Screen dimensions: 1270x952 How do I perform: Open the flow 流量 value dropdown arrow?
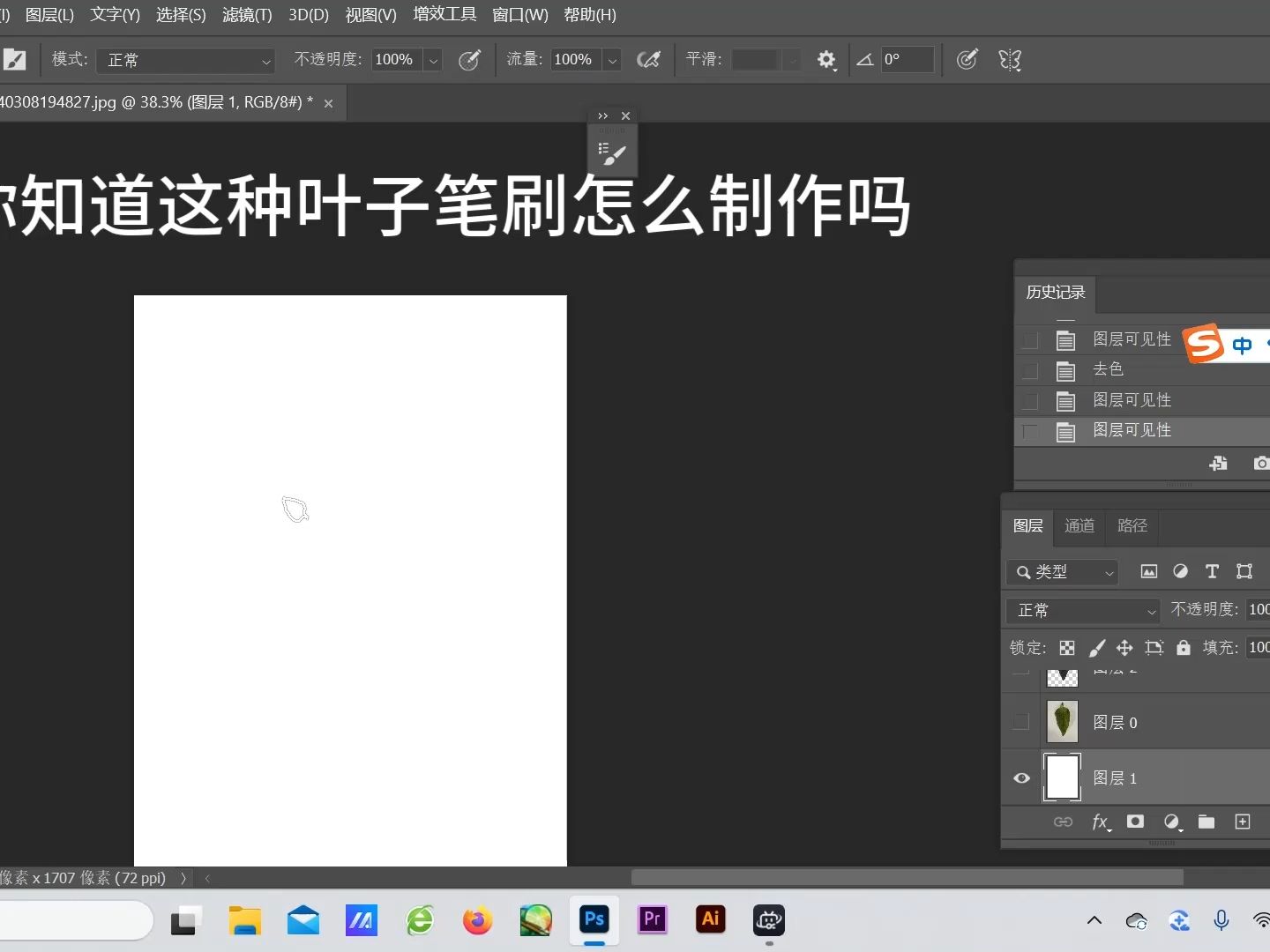tap(612, 60)
